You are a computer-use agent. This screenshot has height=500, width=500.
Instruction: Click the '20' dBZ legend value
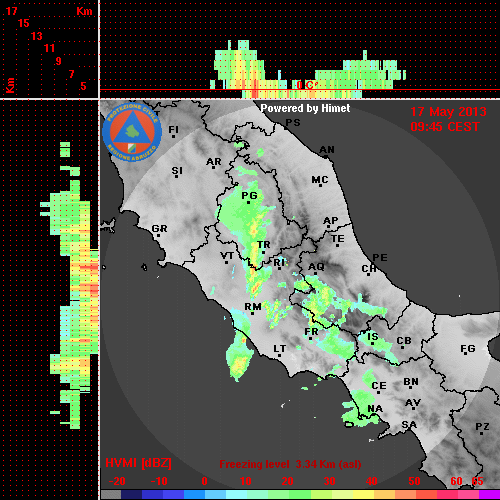(x=287, y=481)
